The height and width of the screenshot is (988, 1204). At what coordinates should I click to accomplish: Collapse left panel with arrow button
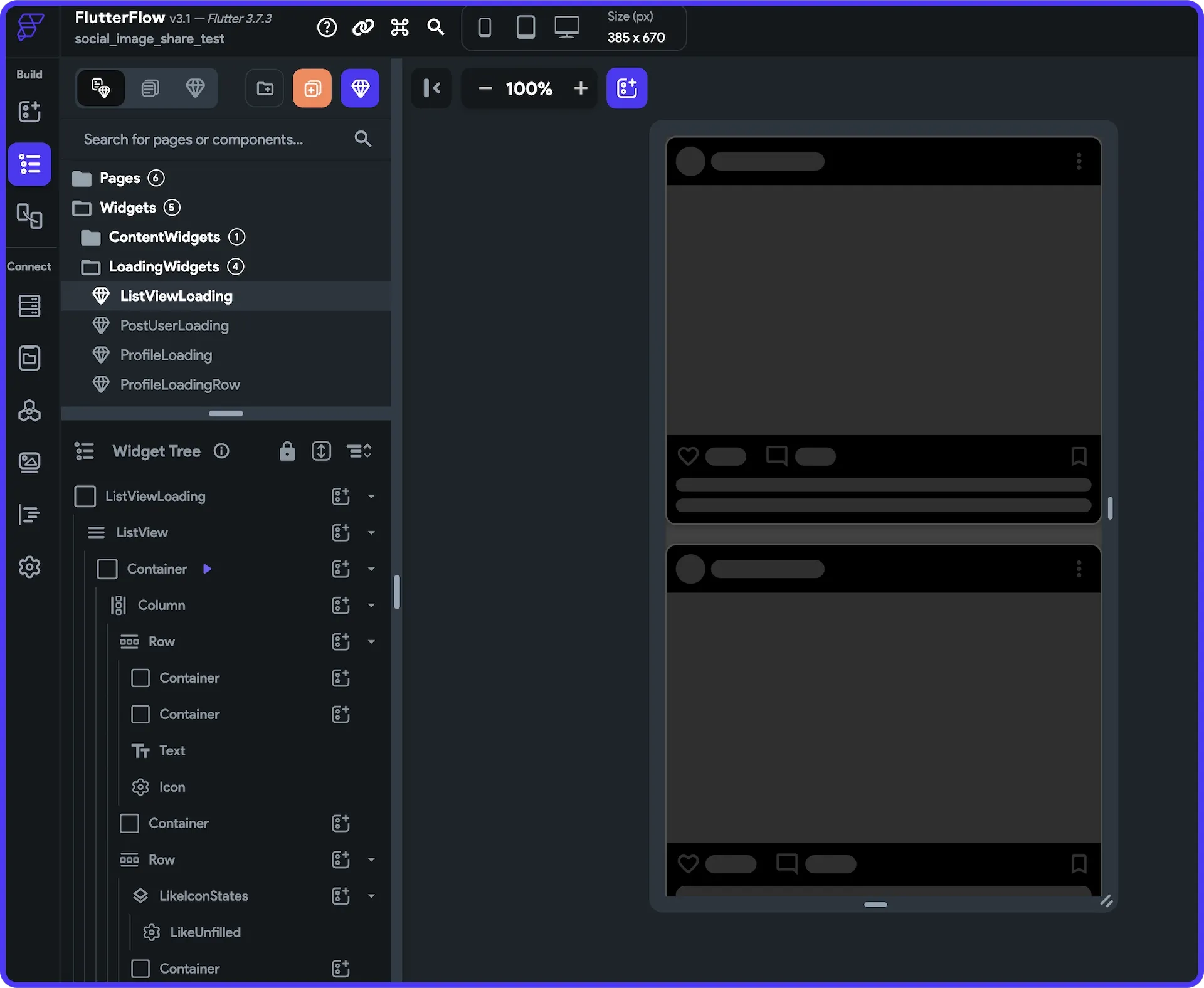click(x=432, y=88)
